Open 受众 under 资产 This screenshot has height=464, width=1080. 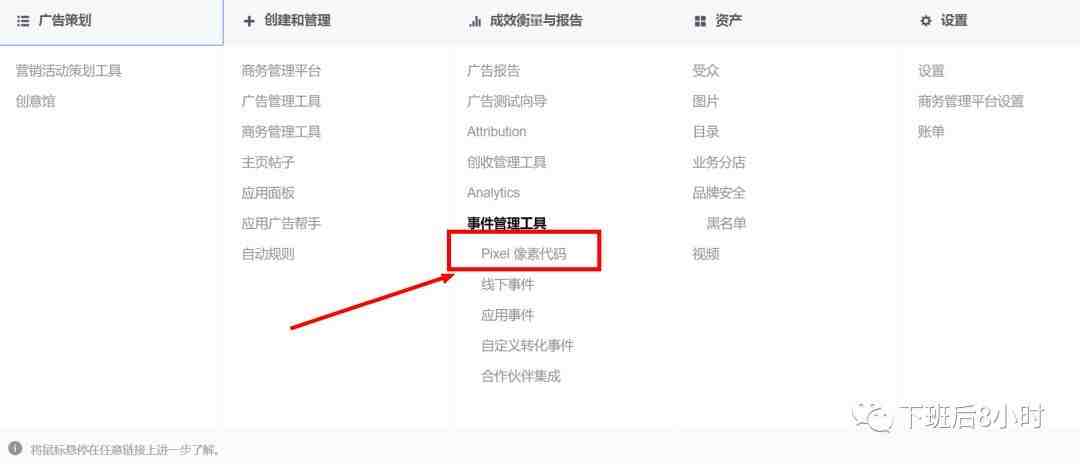click(x=706, y=70)
